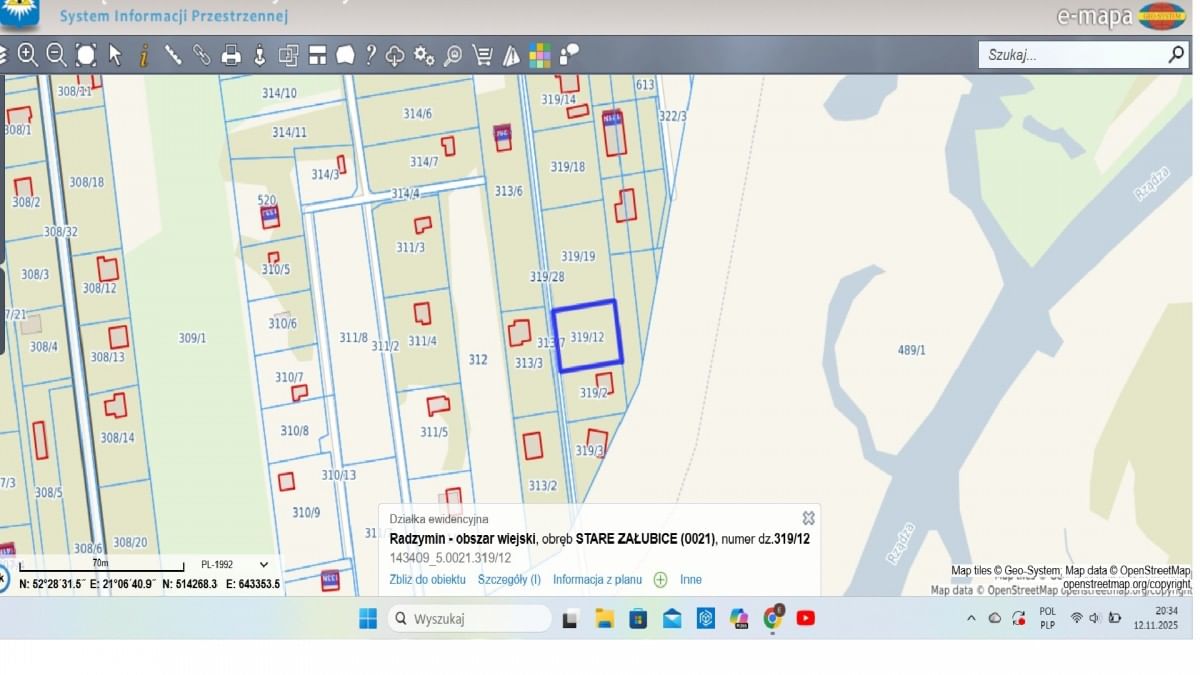Open 'Szczegóły (I)' parcel details
The height and width of the screenshot is (675, 1200).
(509, 580)
